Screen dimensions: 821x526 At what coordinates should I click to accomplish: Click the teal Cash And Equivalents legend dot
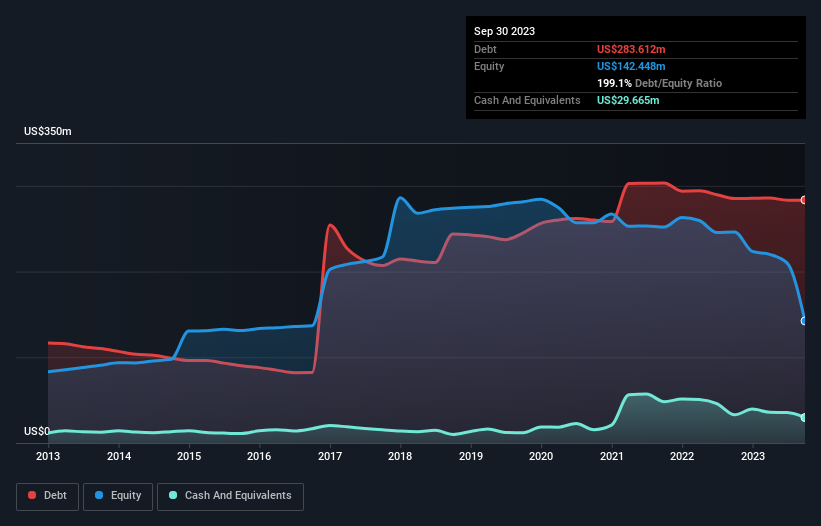pyautogui.click(x=173, y=495)
